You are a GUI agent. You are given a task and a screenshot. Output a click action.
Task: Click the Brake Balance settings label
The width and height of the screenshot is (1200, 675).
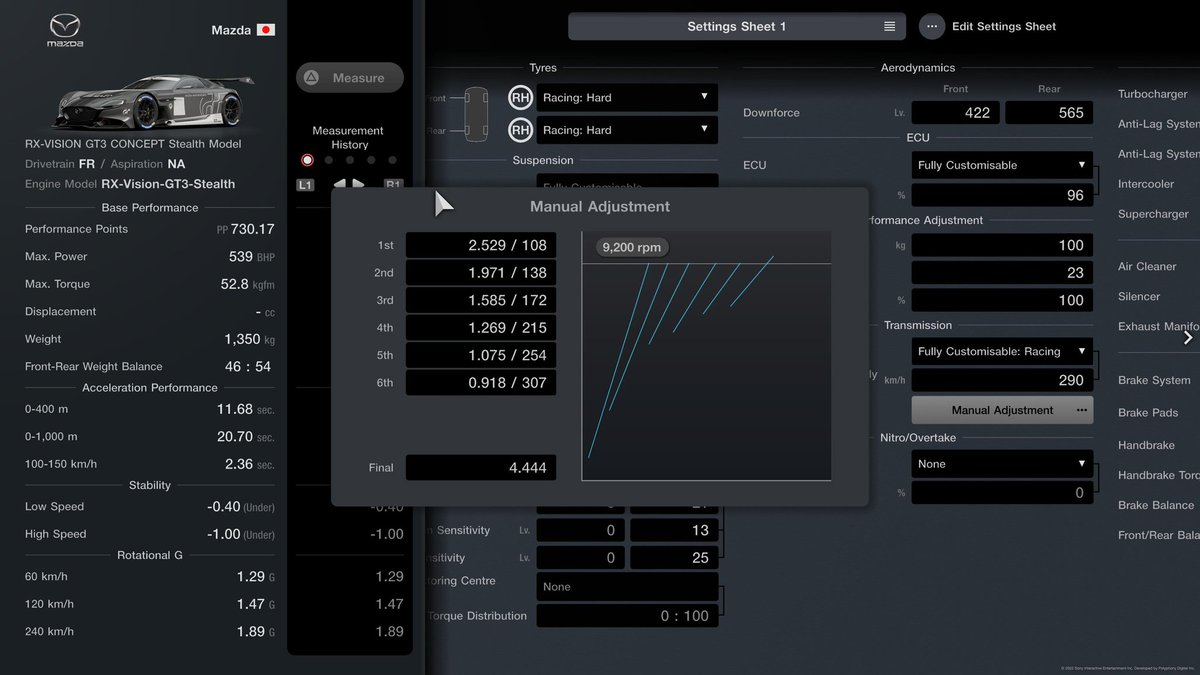point(1156,505)
